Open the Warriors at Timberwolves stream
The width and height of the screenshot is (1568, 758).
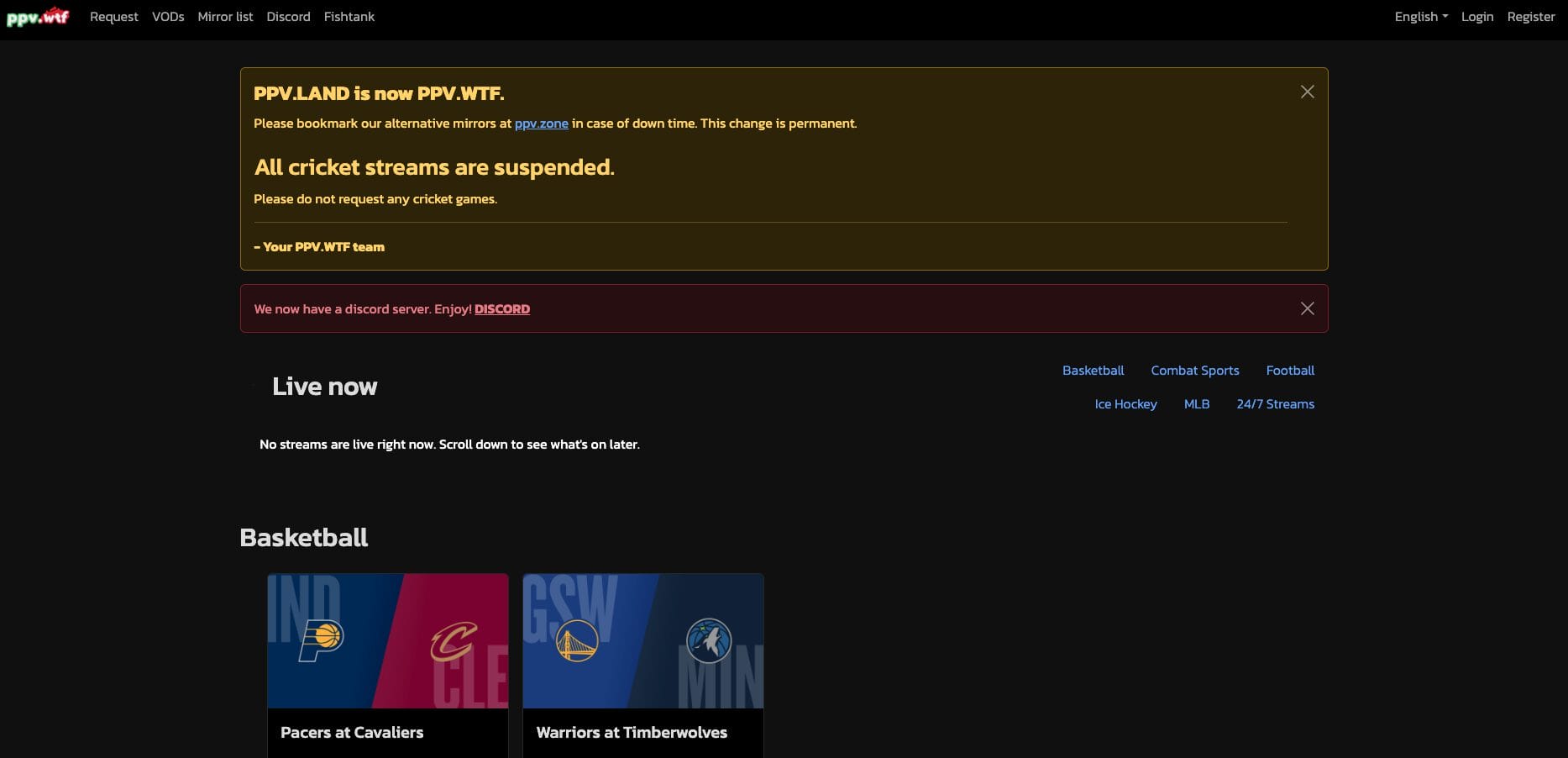(642, 664)
